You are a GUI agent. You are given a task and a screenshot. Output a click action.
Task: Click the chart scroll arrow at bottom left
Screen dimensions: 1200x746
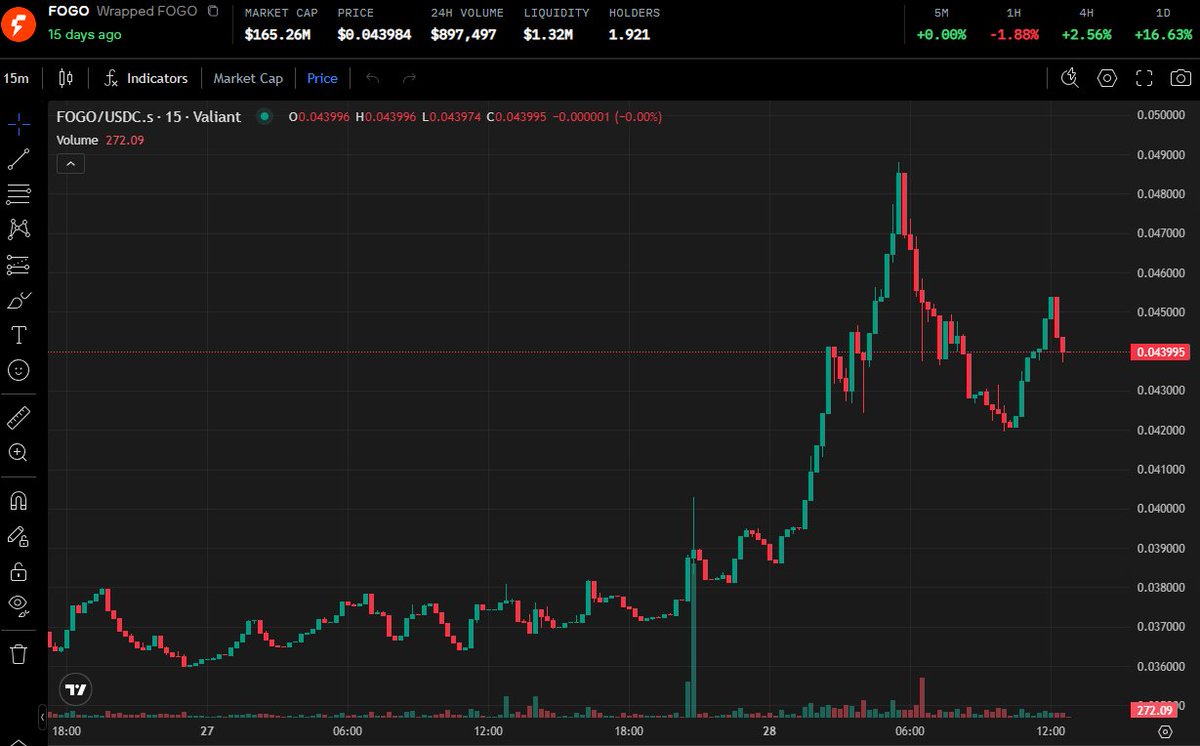(42, 715)
